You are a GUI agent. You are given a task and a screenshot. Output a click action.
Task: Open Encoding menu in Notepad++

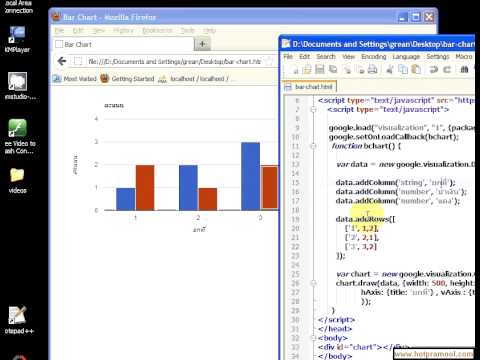374,56
